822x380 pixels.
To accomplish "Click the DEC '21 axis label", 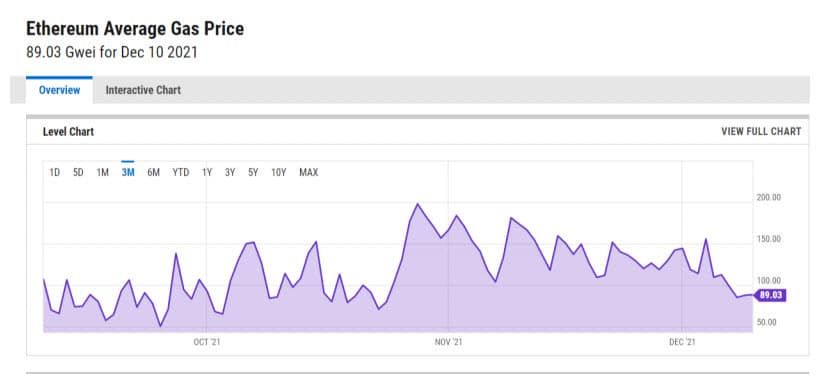I will [682, 342].
